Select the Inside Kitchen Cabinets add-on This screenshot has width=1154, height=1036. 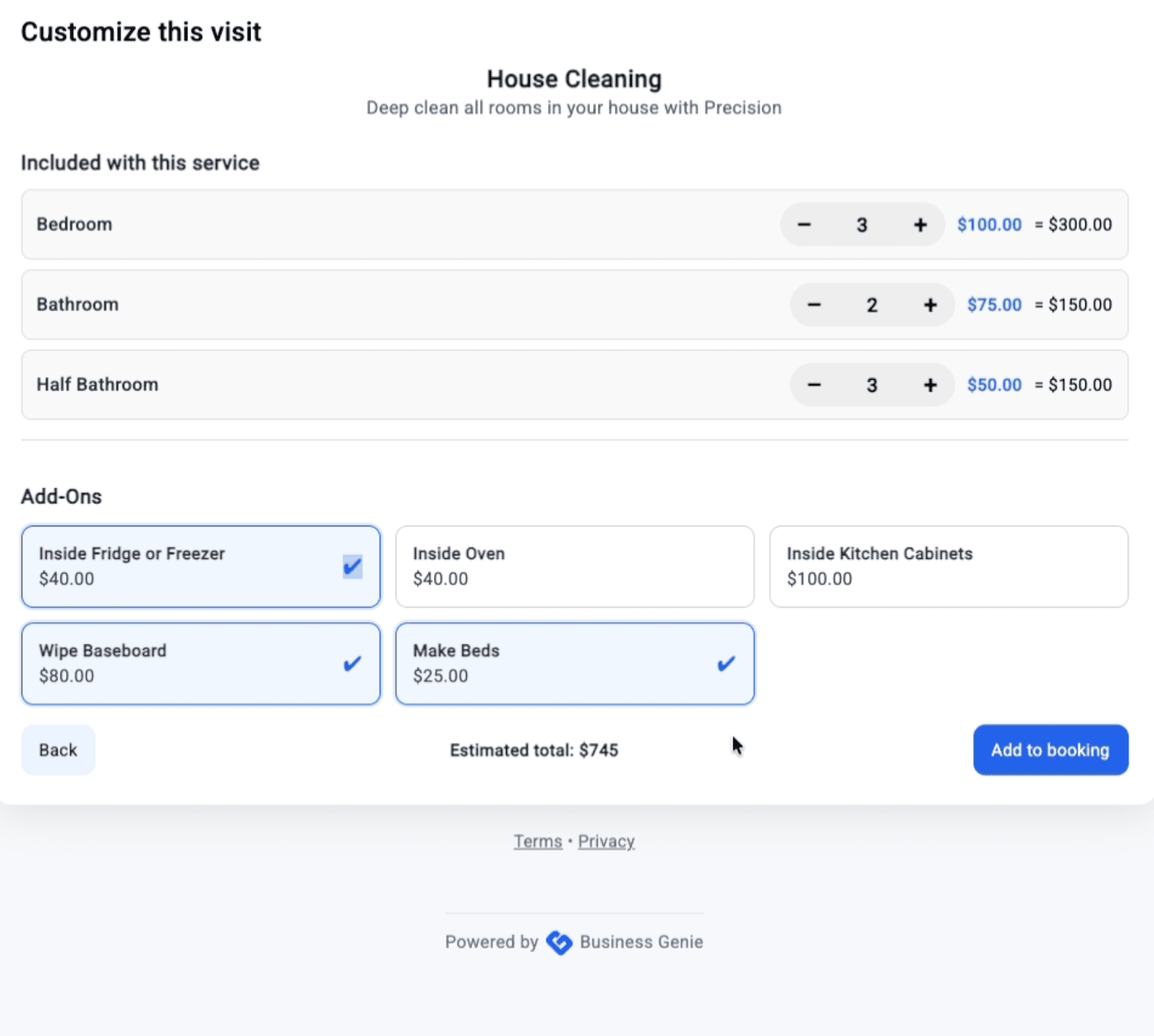[948, 566]
